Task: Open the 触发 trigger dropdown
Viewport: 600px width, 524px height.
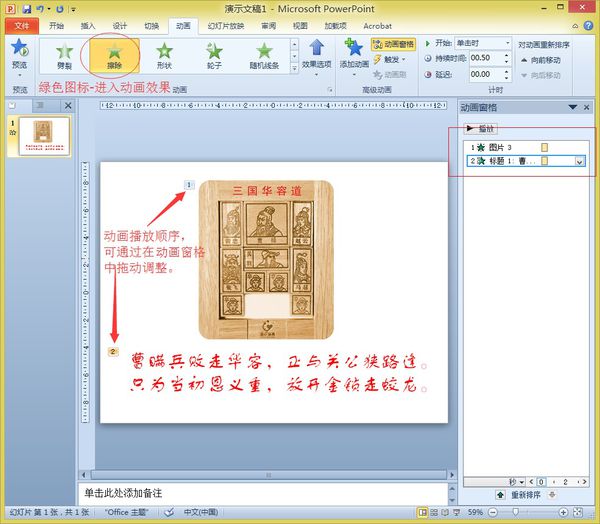Action: click(x=390, y=59)
